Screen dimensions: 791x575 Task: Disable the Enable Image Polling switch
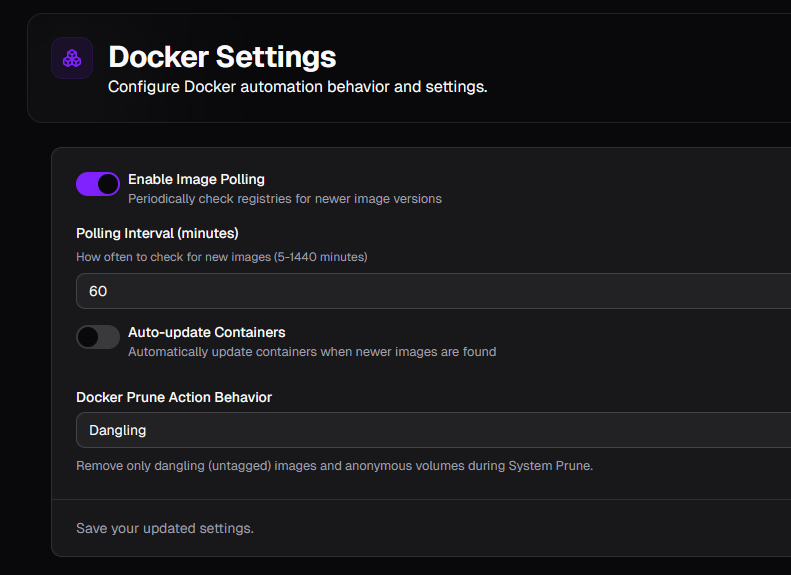(98, 184)
